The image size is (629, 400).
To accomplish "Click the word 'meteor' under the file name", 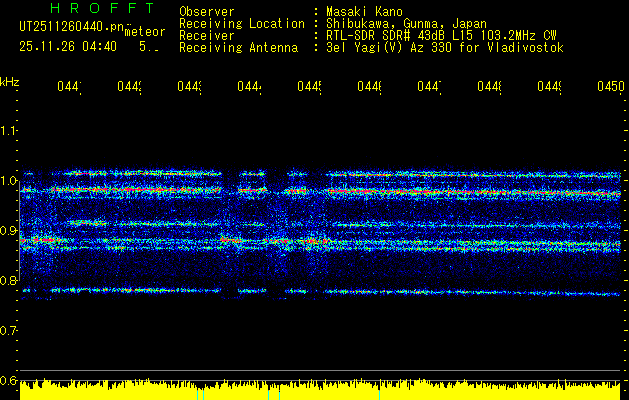I will tap(145, 32).
